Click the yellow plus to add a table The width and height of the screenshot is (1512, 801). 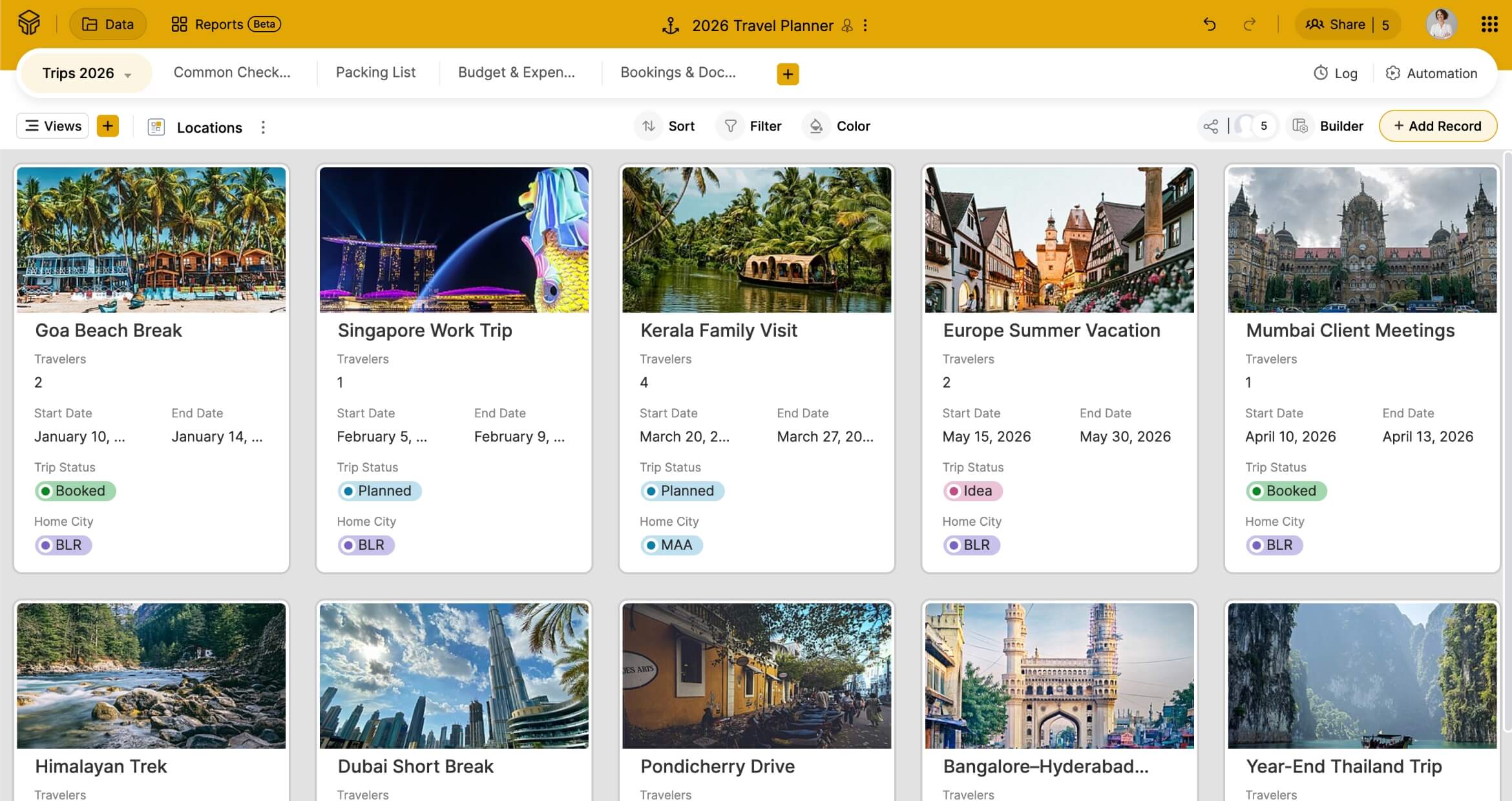click(787, 74)
